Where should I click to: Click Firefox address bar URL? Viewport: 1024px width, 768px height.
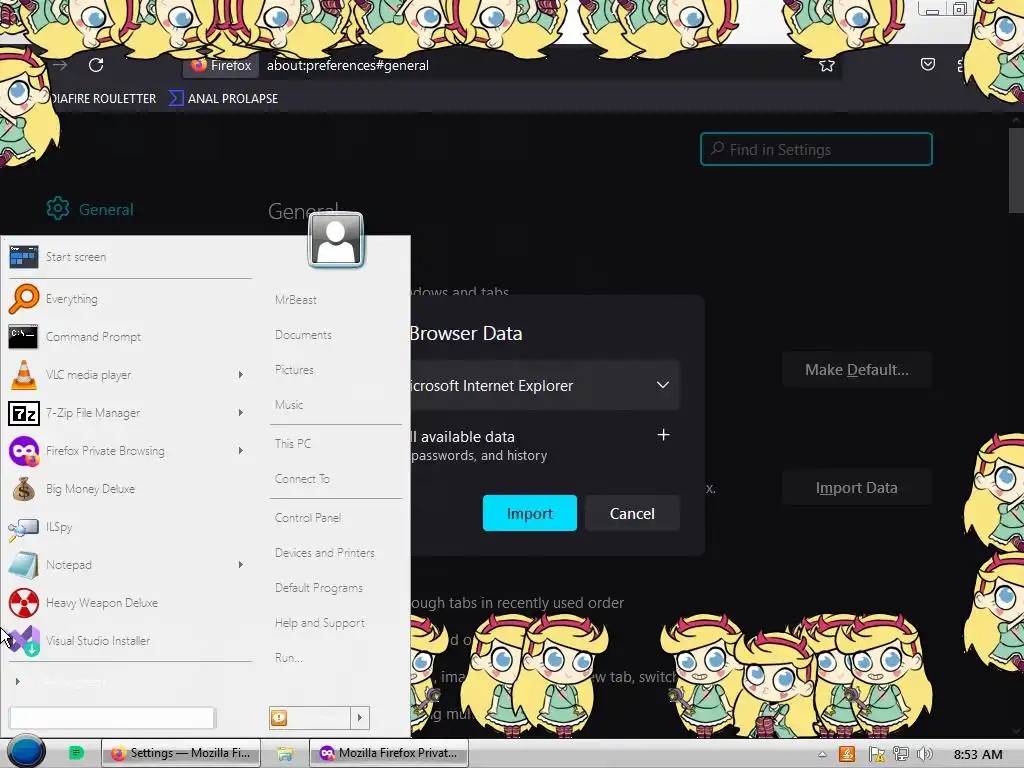(347, 65)
